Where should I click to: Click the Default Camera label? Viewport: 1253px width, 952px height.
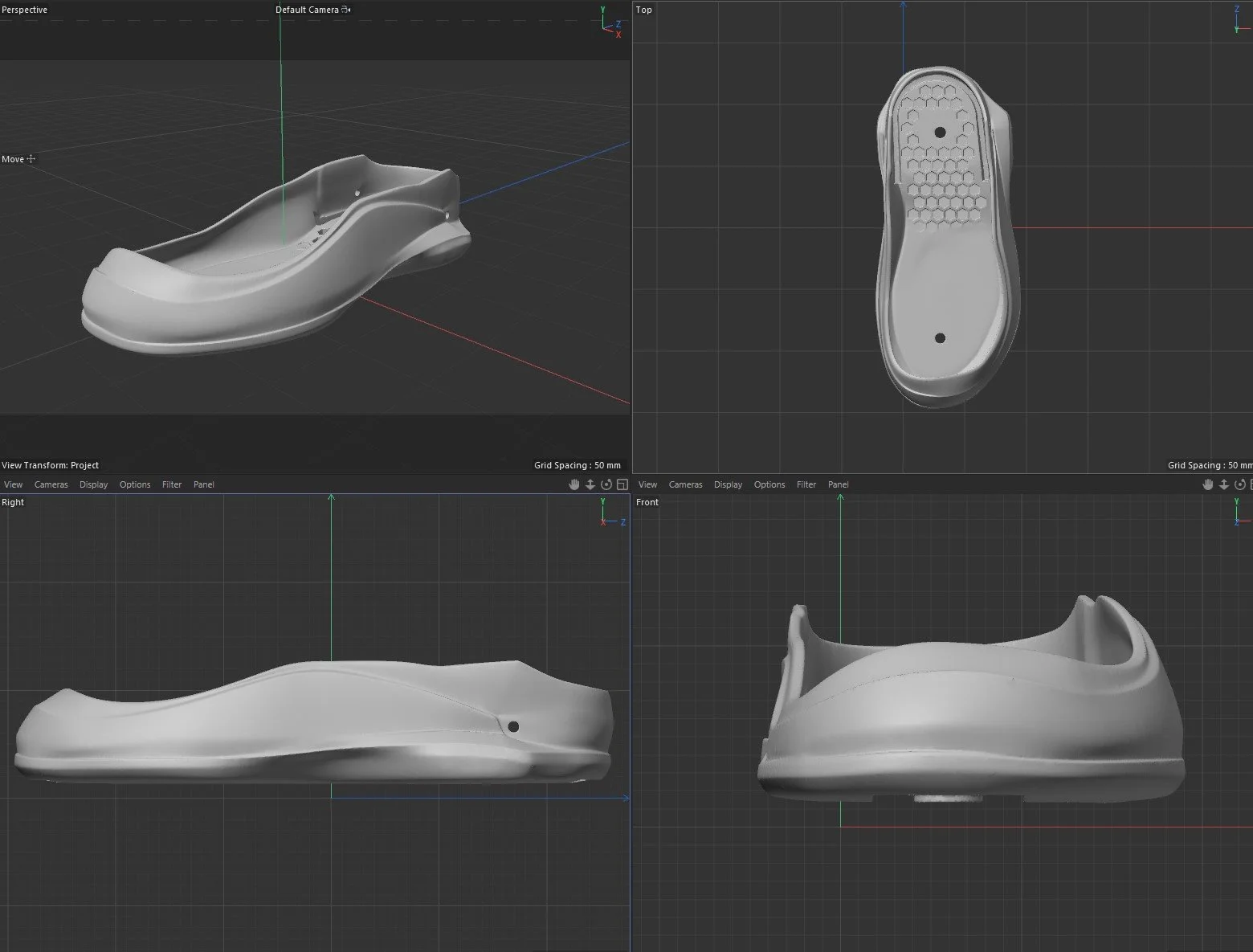[x=308, y=10]
